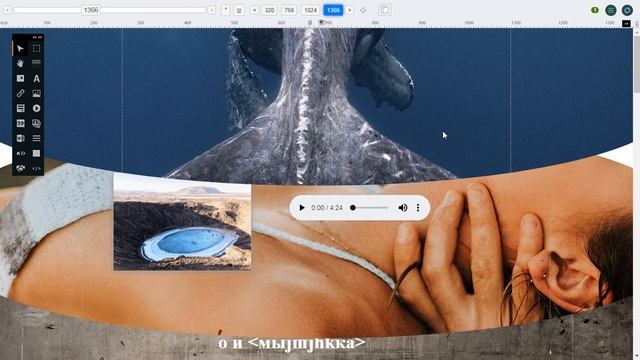640x360 pixels.
Task: Click the small black ruler-corner button
Action: click(626, 24)
